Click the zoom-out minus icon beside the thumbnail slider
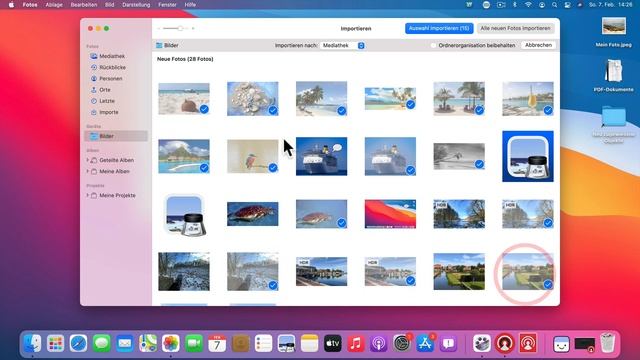Image resolution: width=640 pixels, height=360 pixels. (x=159, y=29)
